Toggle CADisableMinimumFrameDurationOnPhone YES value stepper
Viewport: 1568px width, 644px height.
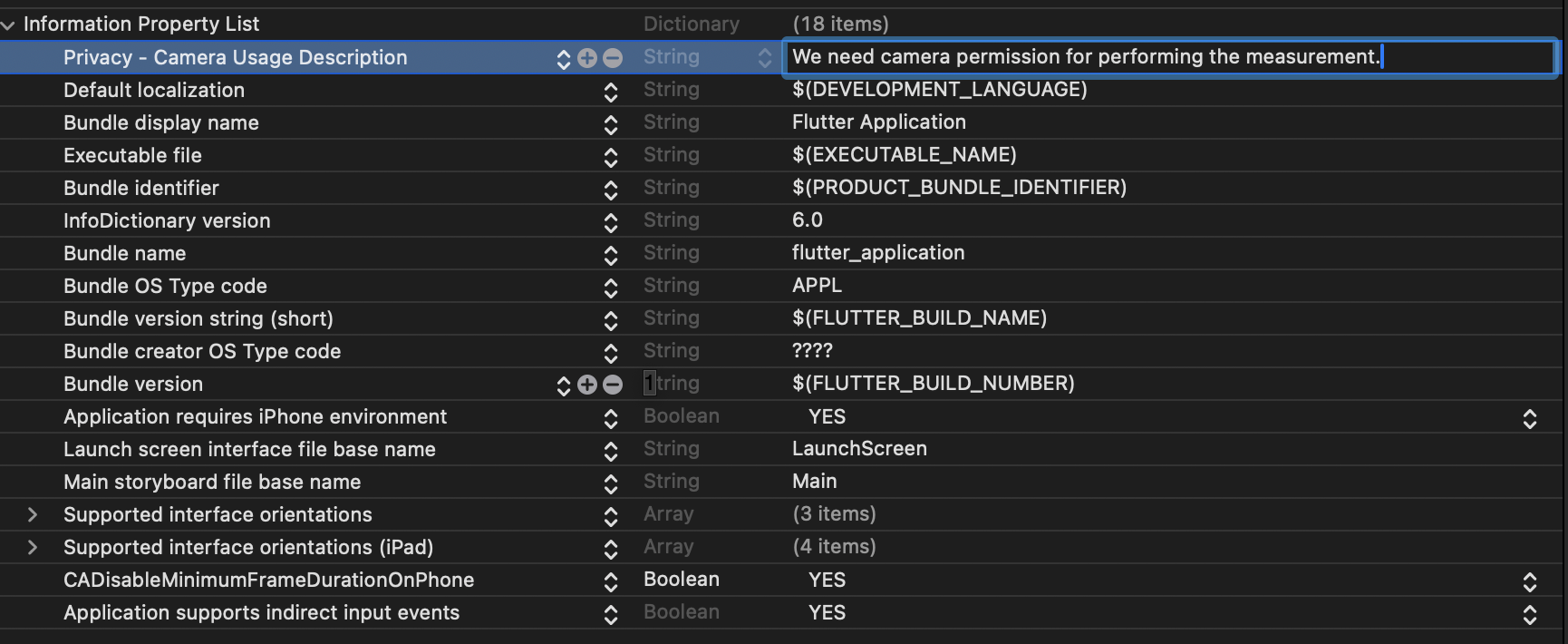(1530, 581)
